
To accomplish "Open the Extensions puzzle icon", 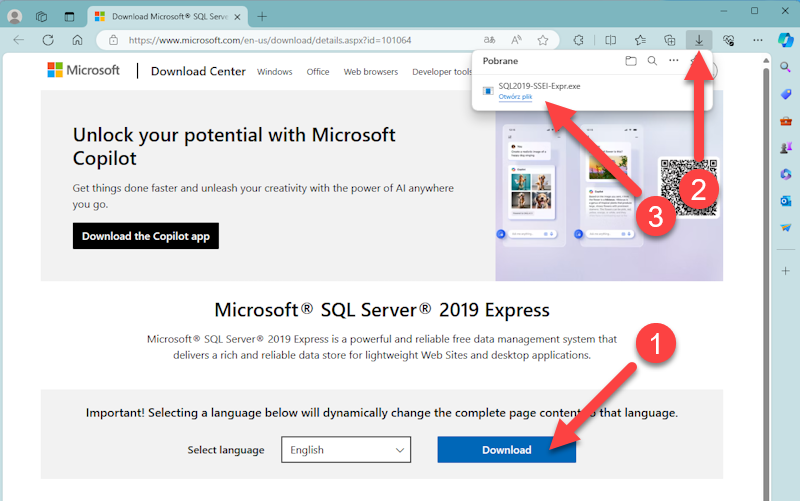I will 578,40.
